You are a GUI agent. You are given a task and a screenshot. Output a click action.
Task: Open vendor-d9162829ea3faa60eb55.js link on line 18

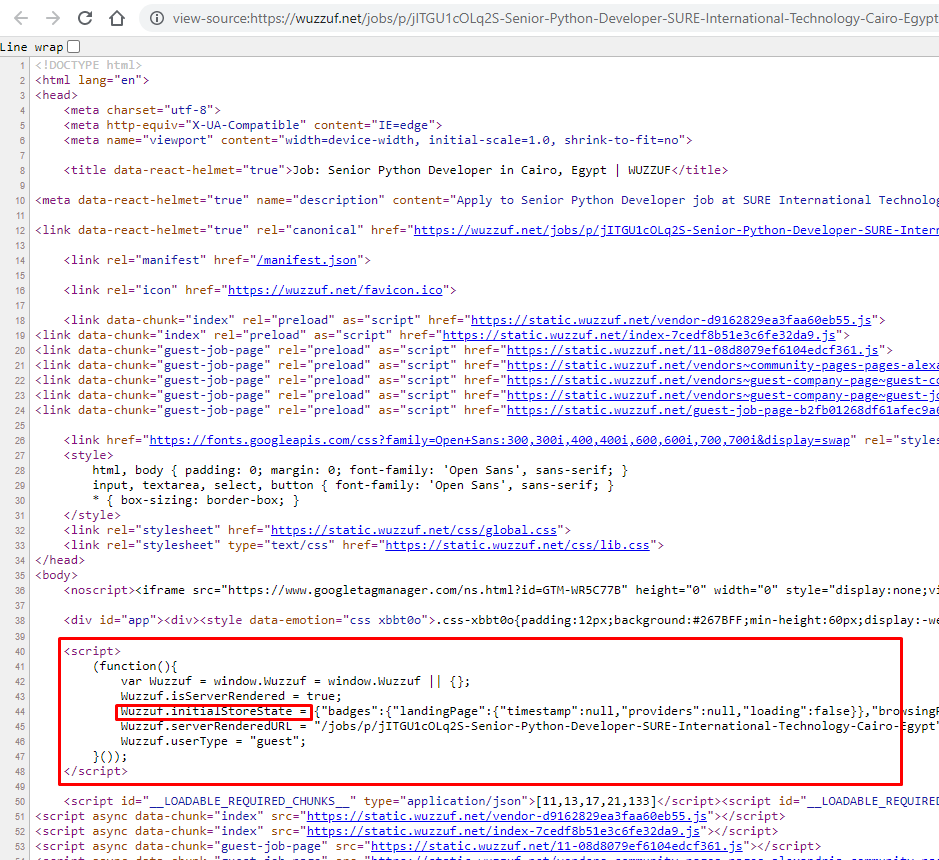pos(671,320)
